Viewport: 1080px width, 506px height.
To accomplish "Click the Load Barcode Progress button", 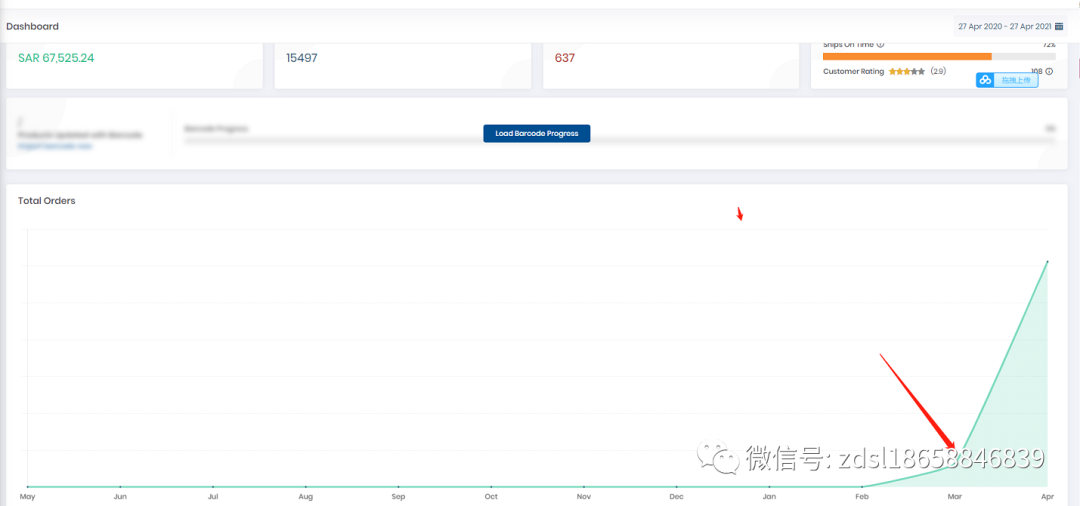I will click(x=537, y=134).
